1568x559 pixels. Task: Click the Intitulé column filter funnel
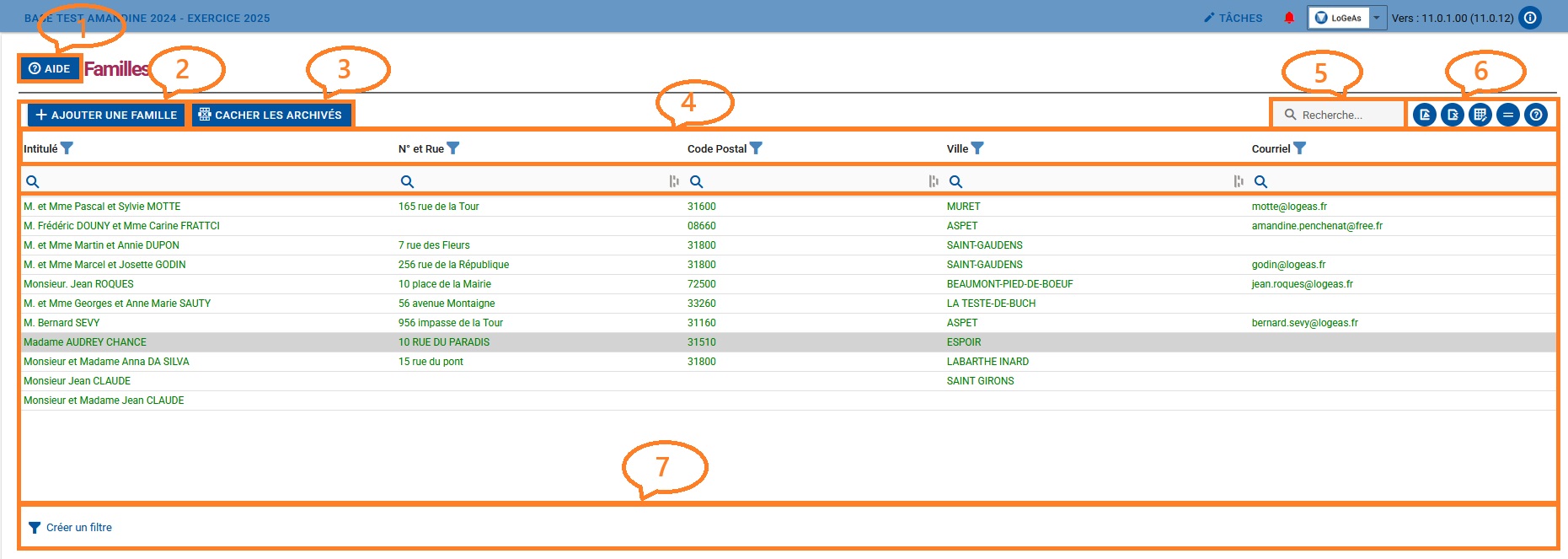pos(67,148)
